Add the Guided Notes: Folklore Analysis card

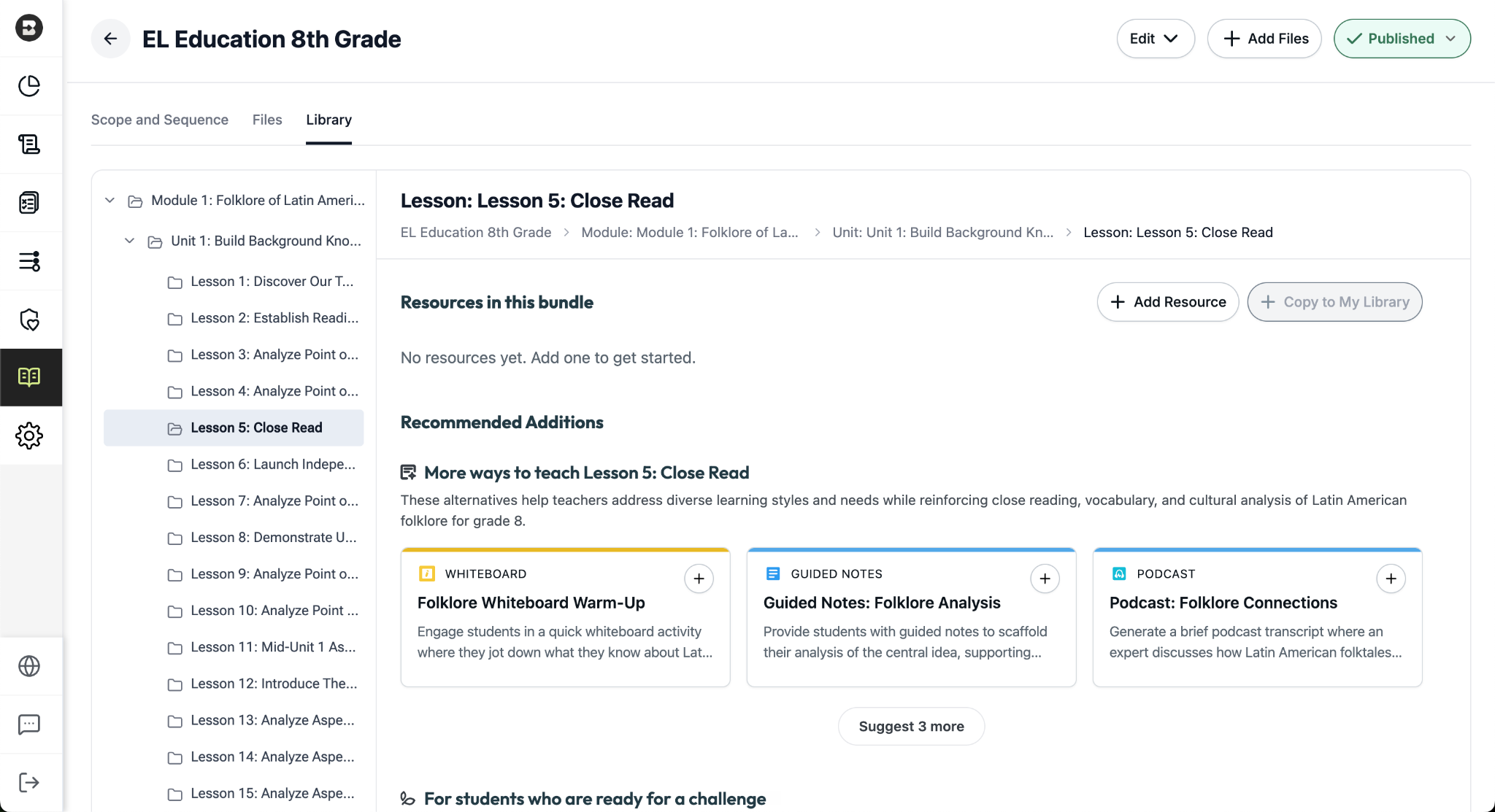(x=1045, y=579)
